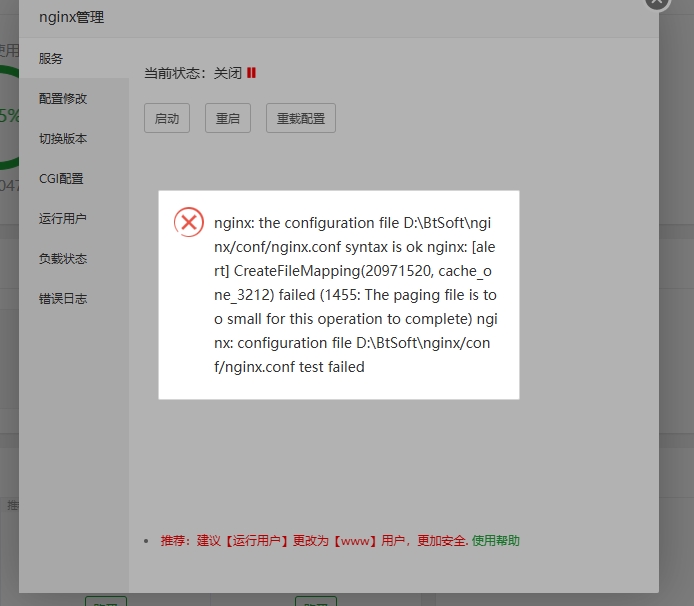Go to the 运行用户 tab
The height and width of the screenshot is (606, 694).
click(x=73, y=218)
